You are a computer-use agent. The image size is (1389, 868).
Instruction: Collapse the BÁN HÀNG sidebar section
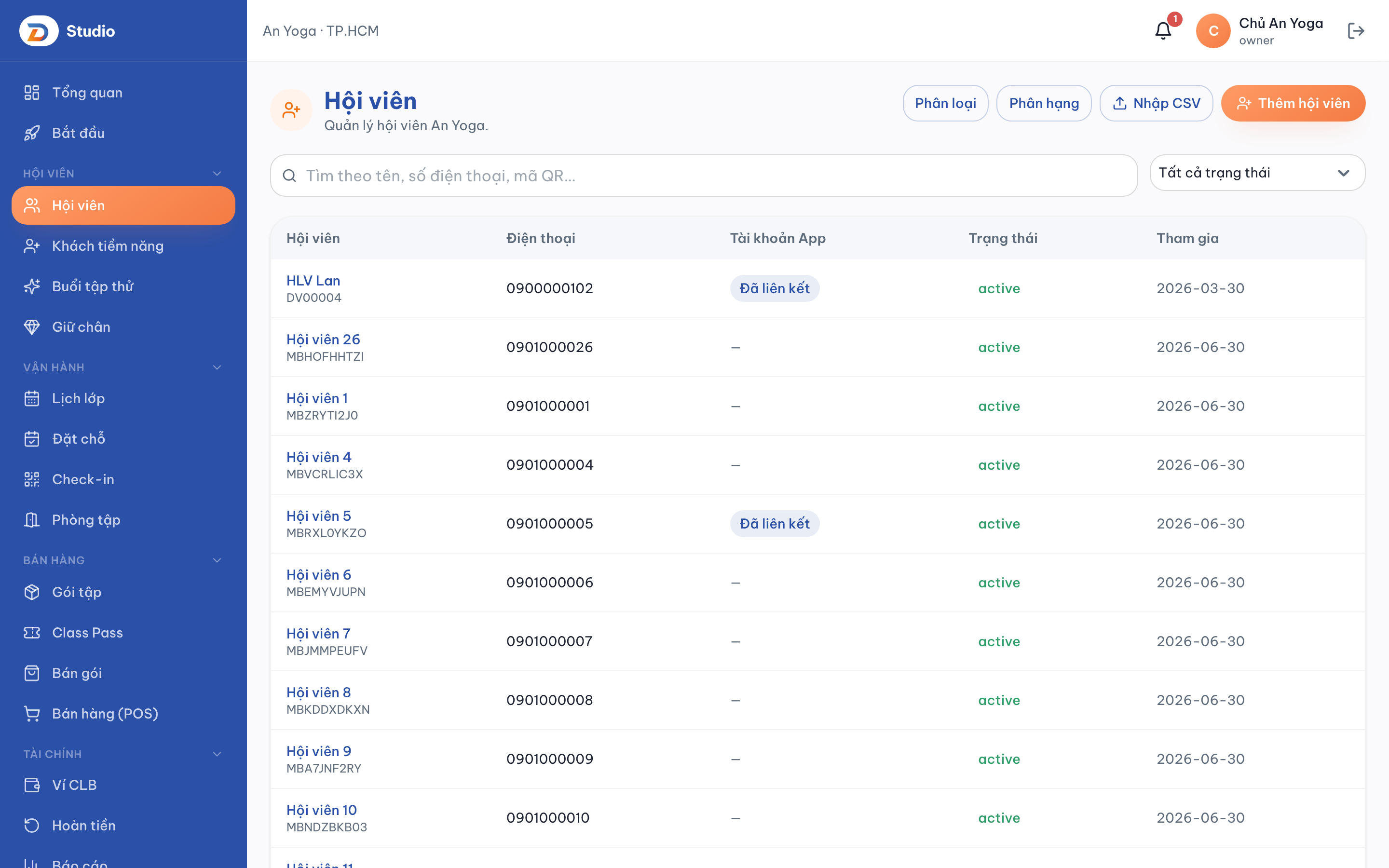tap(217, 560)
